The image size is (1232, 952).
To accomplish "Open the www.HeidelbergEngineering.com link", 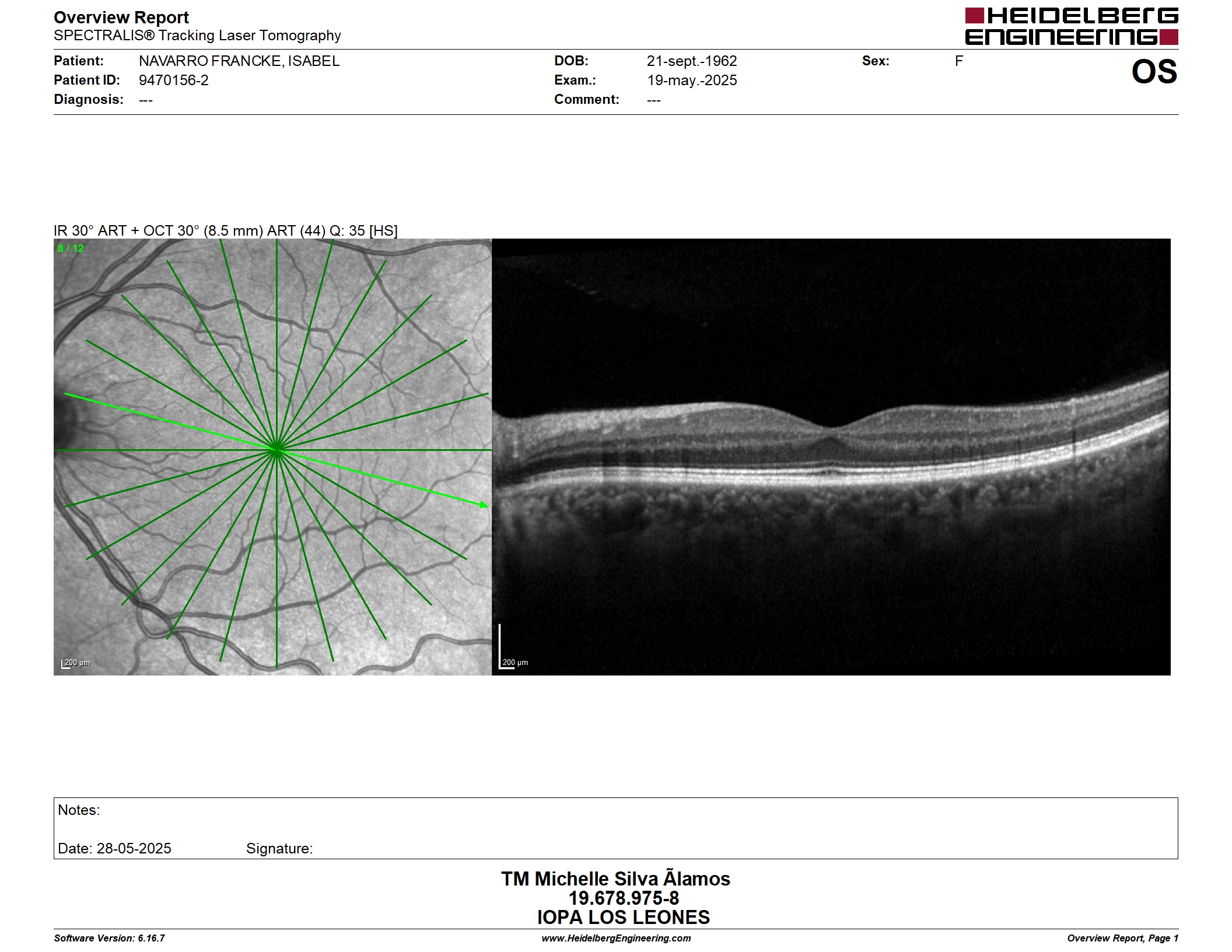I will point(616,938).
